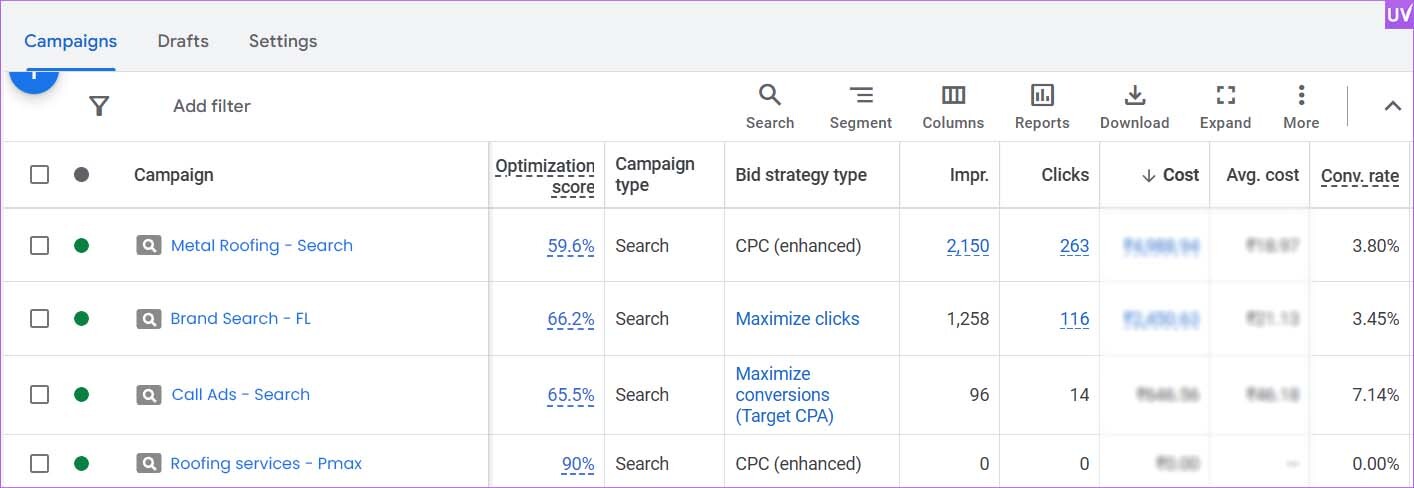Open the Roofing services - Pmax campaign

coord(266,464)
